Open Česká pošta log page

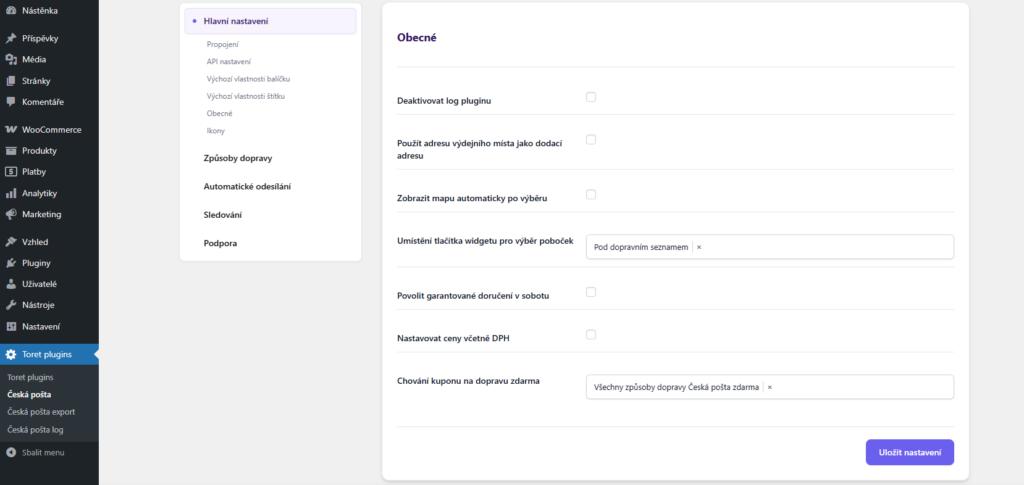tap(35, 430)
